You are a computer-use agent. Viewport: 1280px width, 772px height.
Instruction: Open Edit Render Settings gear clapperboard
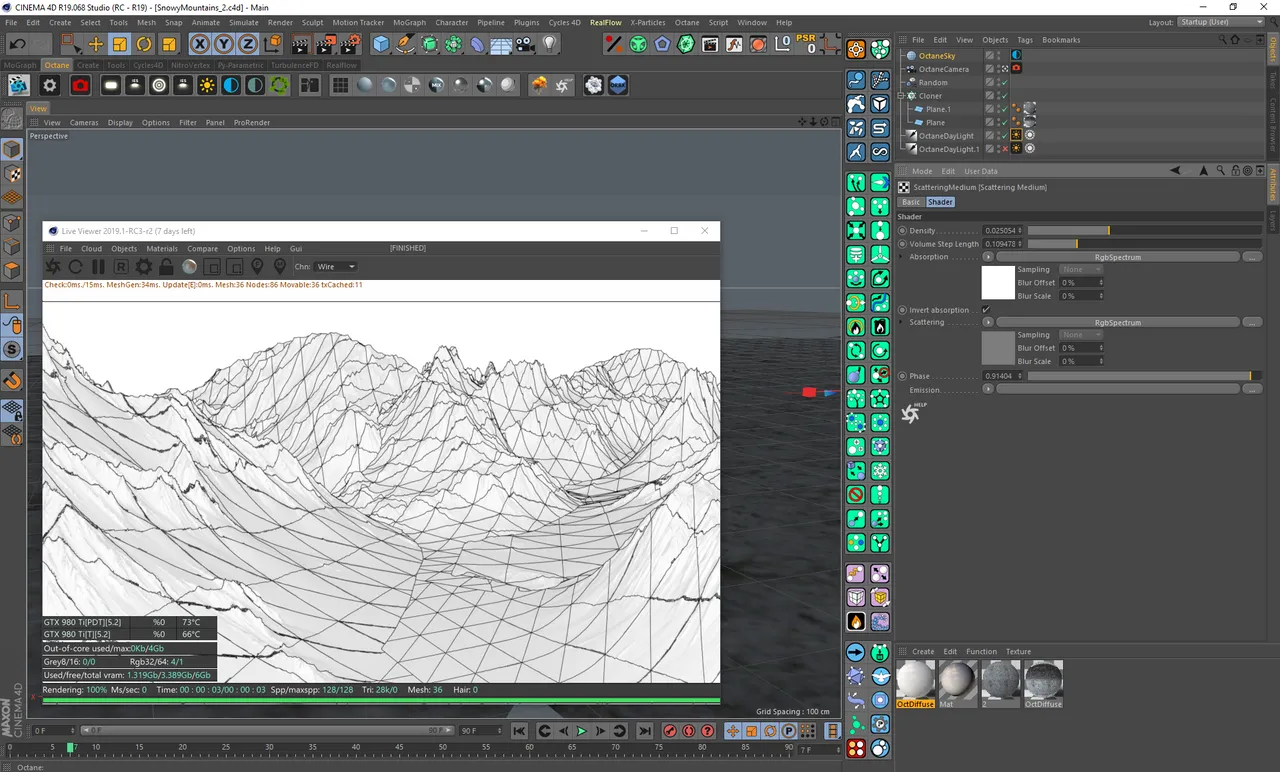click(350, 44)
